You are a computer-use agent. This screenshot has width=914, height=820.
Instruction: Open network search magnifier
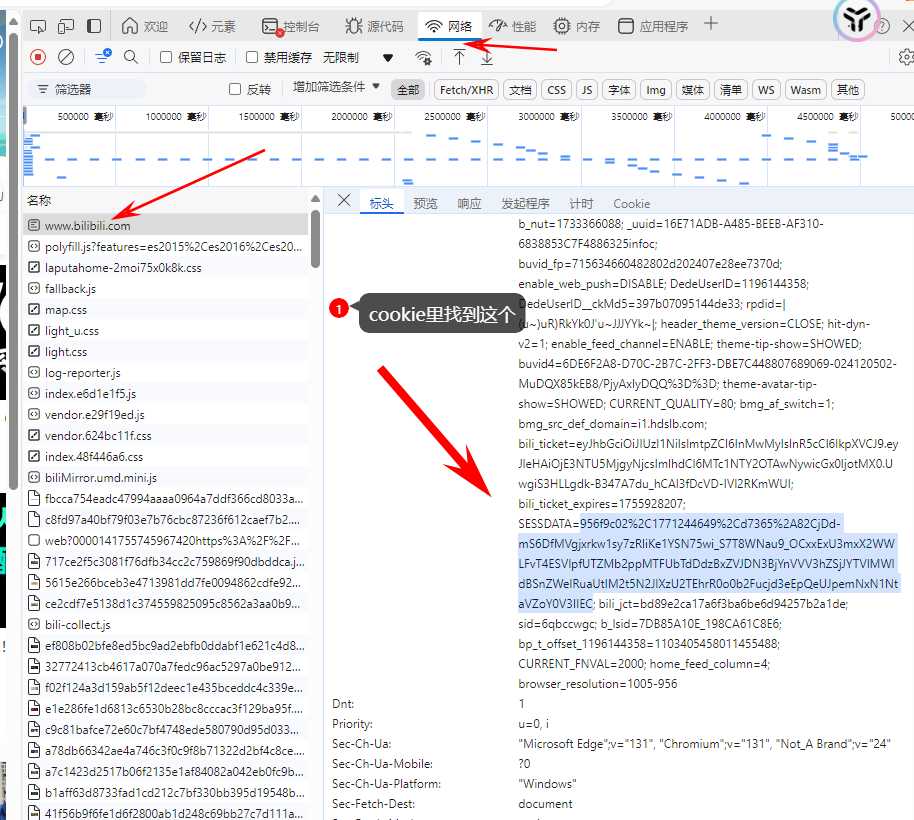pos(131,57)
